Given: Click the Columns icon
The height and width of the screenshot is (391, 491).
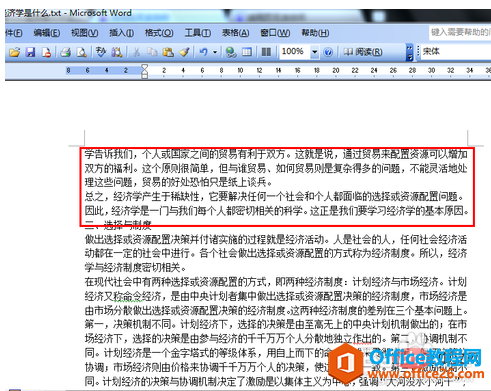Looking at the screenshot, I should (266, 52).
